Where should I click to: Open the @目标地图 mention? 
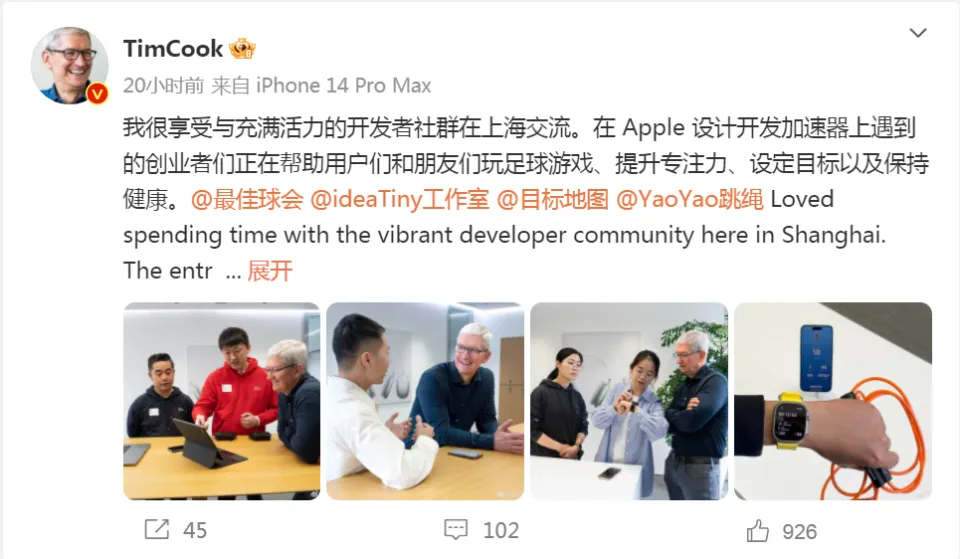(553, 199)
